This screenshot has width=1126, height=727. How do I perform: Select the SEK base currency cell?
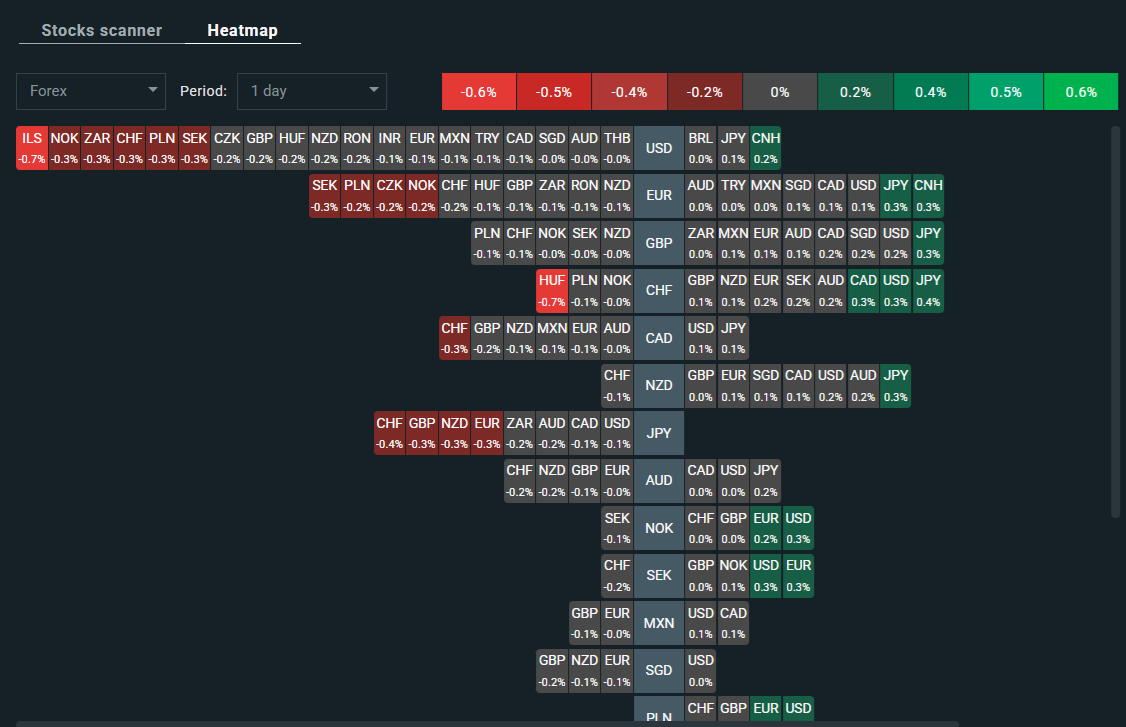659,575
